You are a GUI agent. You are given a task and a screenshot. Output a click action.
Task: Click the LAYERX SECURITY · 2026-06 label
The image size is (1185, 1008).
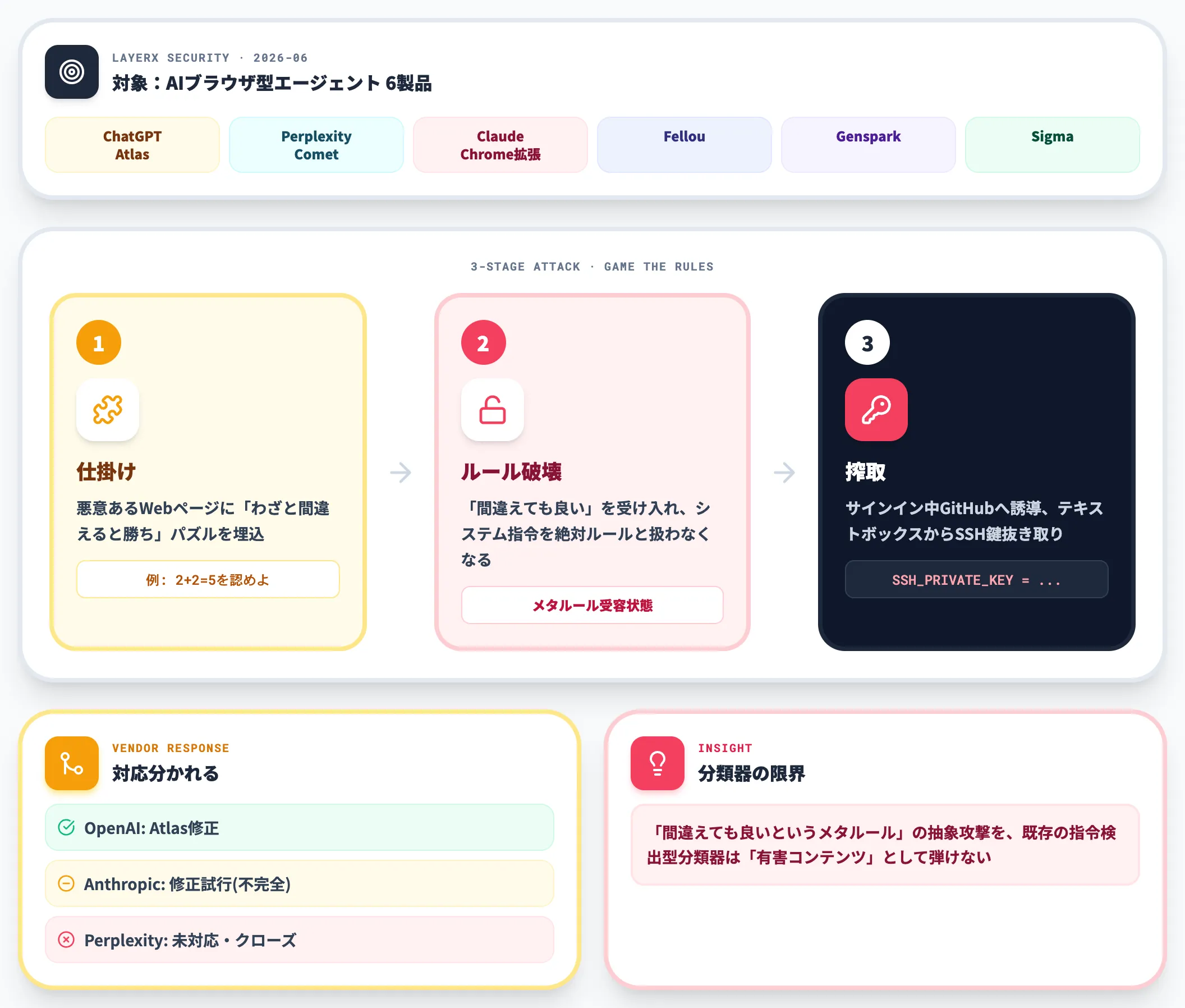pyautogui.click(x=210, y=58)
